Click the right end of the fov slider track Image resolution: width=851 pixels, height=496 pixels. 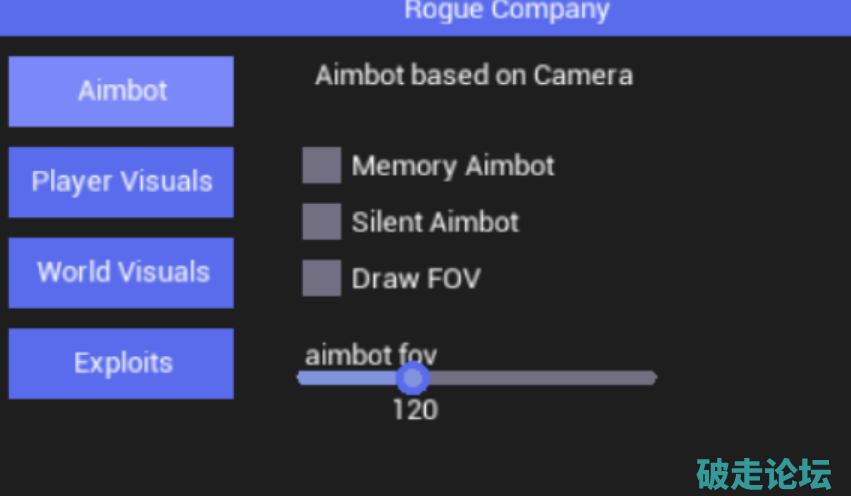[x=651, y=378]
